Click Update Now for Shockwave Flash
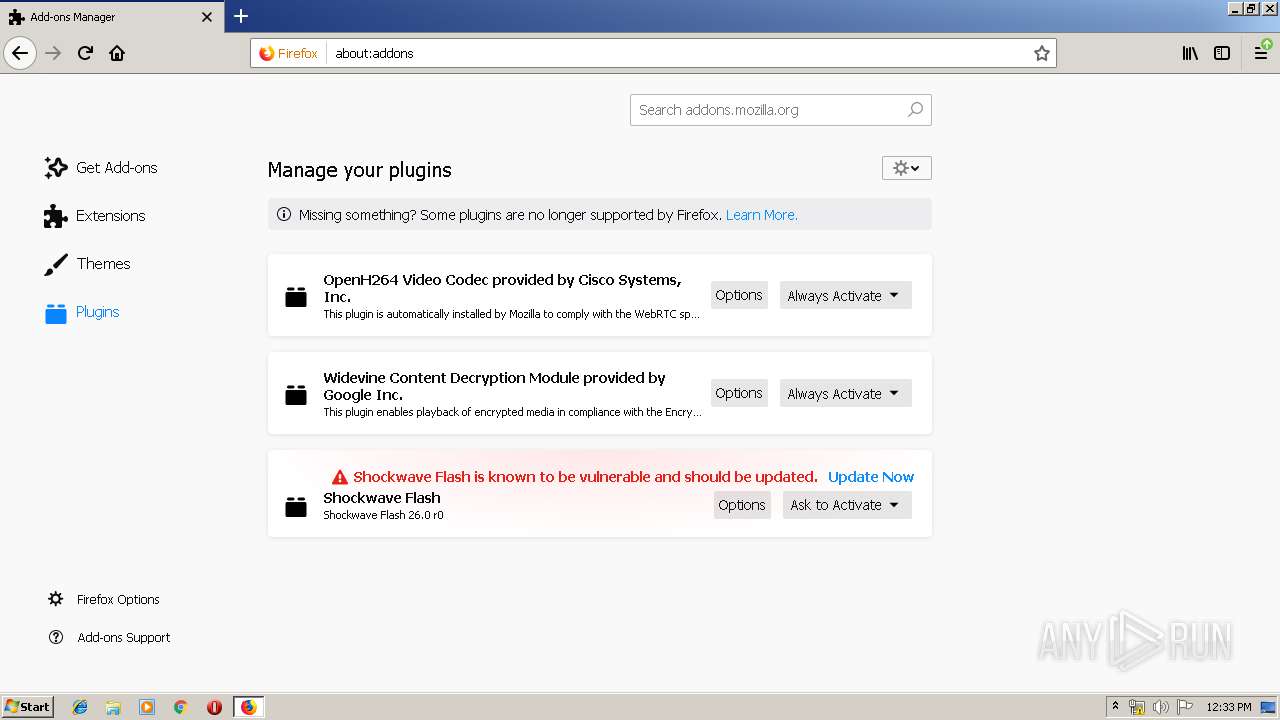Viewport: 1280px width, 720px height. pyautogui.click(x=871, y=477)
